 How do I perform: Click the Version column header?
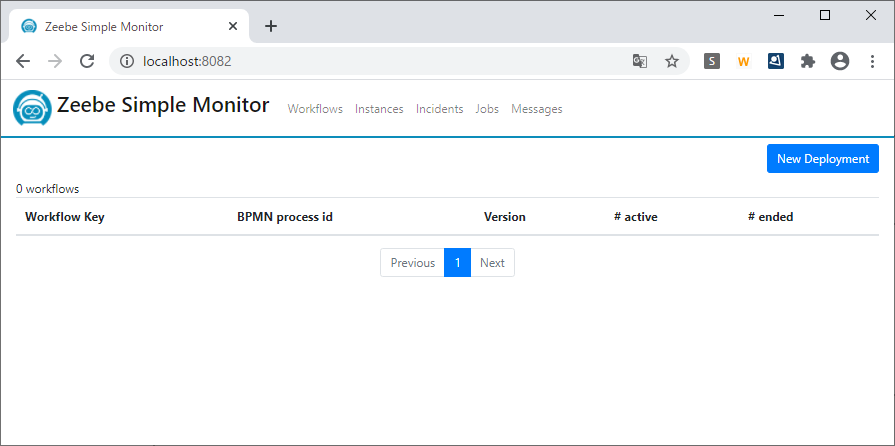point(505,217)
